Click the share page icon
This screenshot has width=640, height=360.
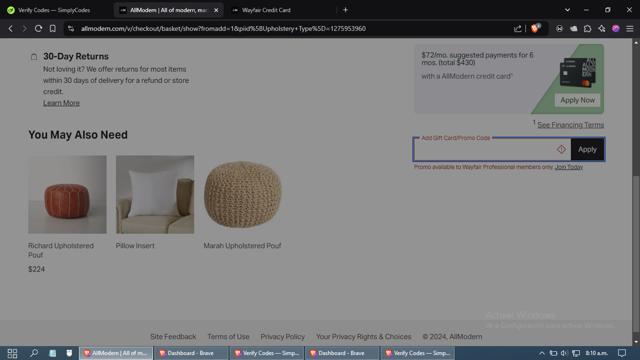(518, 29)
